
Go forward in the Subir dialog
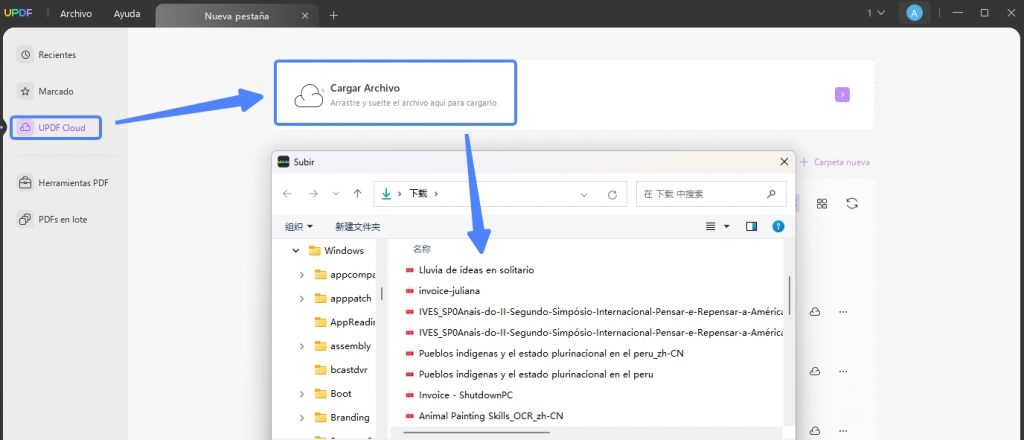pos(313,194)
